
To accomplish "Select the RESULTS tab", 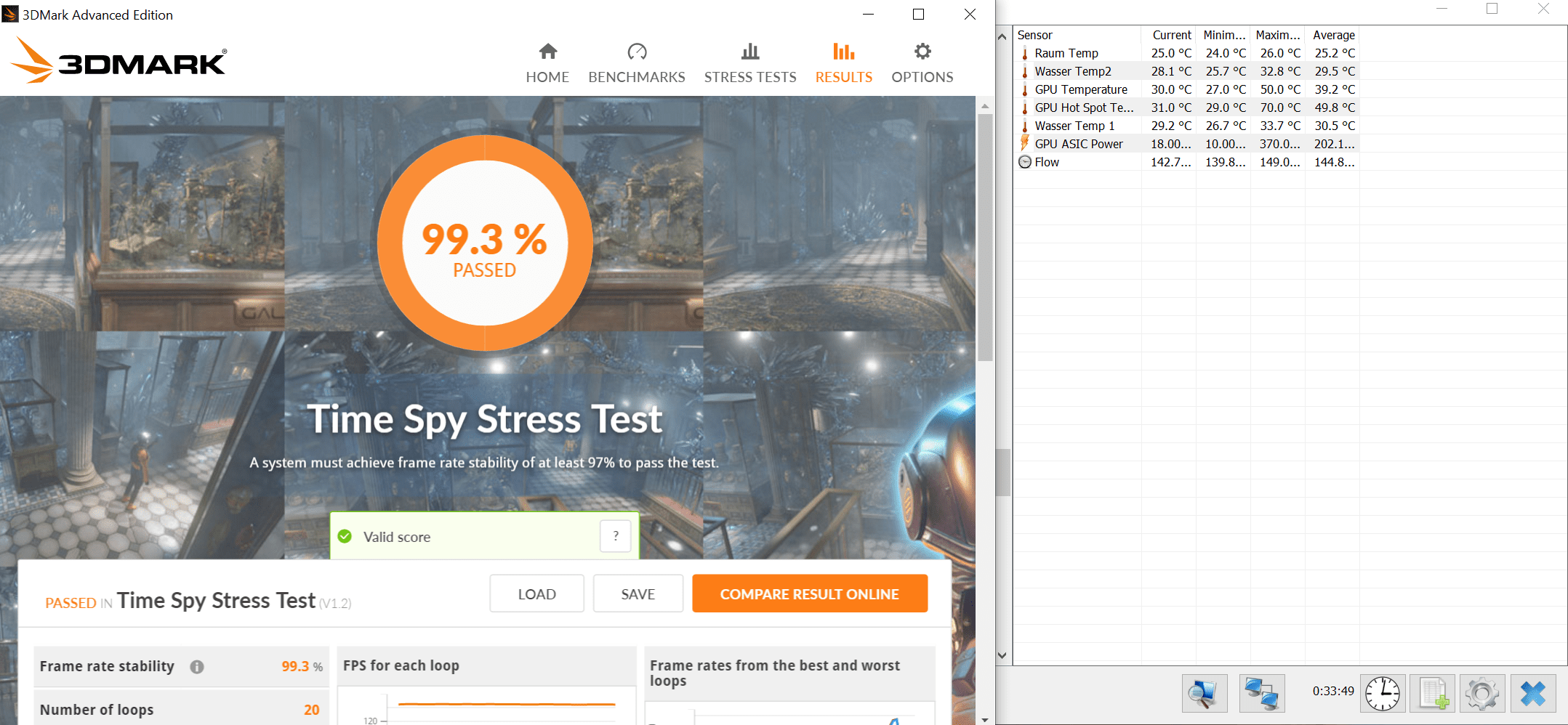I will [844, 63].
